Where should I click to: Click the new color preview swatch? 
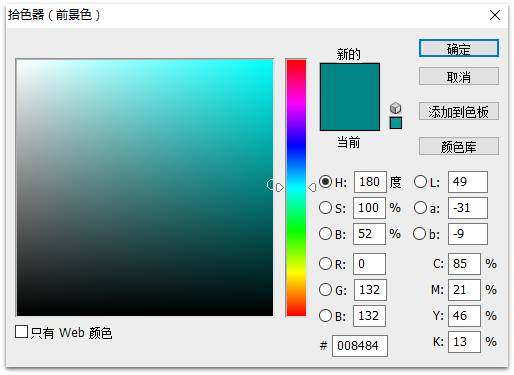pos(350,80)
